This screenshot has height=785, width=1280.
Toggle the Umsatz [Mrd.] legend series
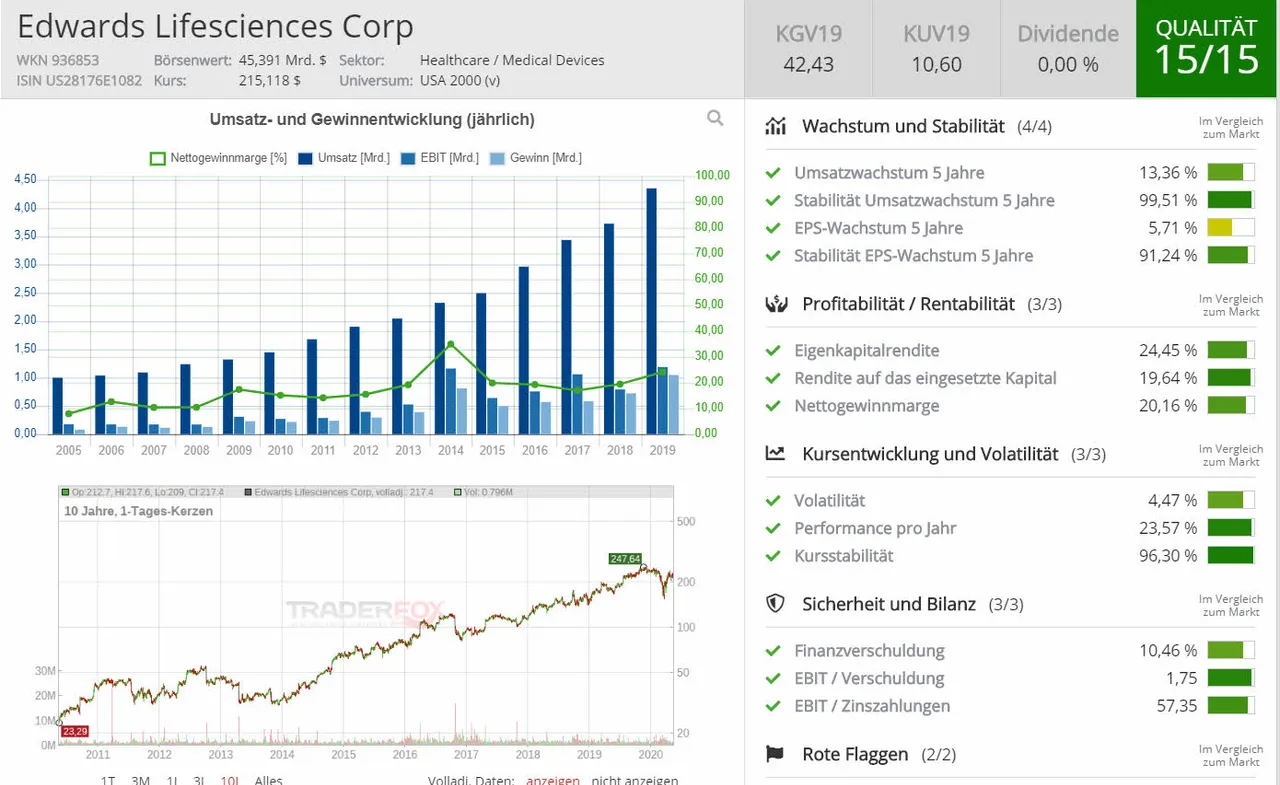click(344, 158)
